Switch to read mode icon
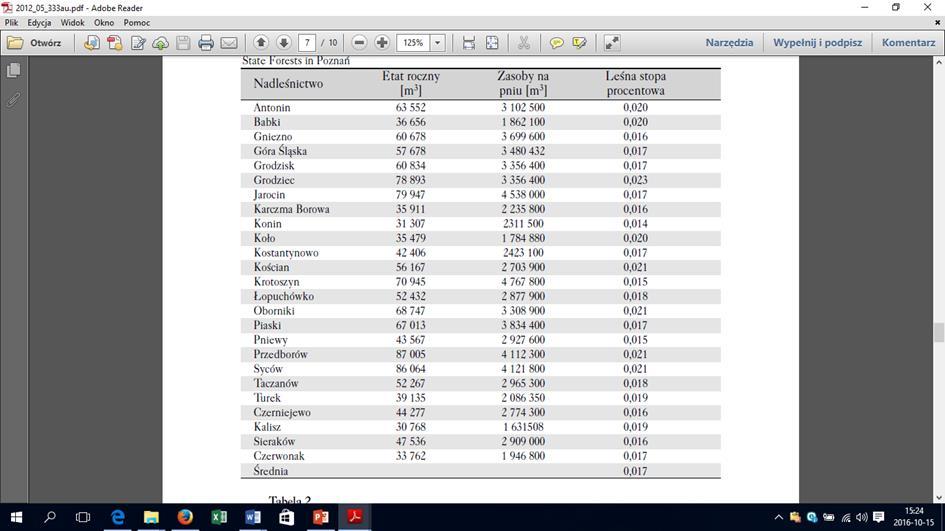 [x=612, y=43]
